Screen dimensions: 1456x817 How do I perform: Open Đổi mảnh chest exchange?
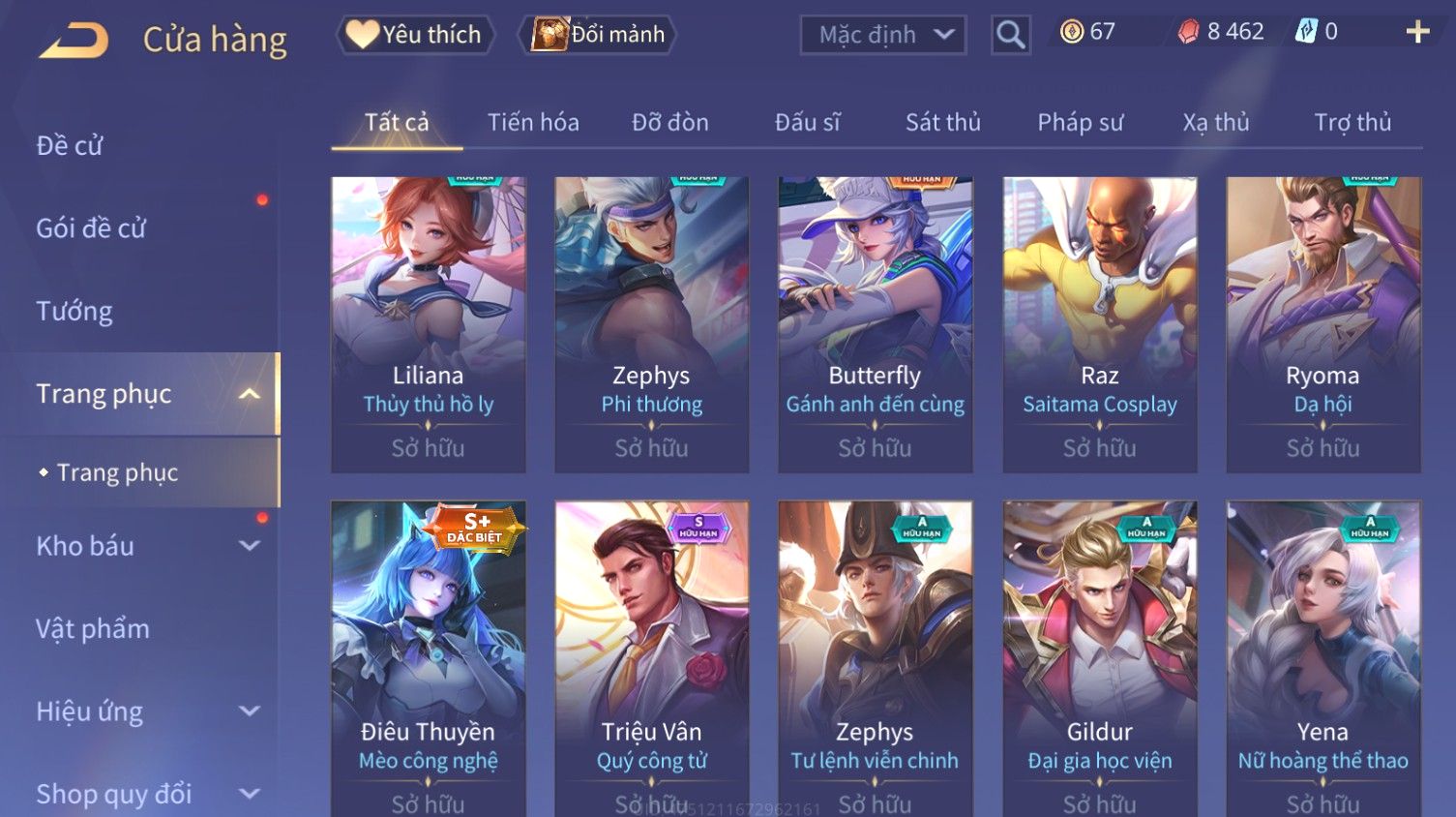point(597,35)
